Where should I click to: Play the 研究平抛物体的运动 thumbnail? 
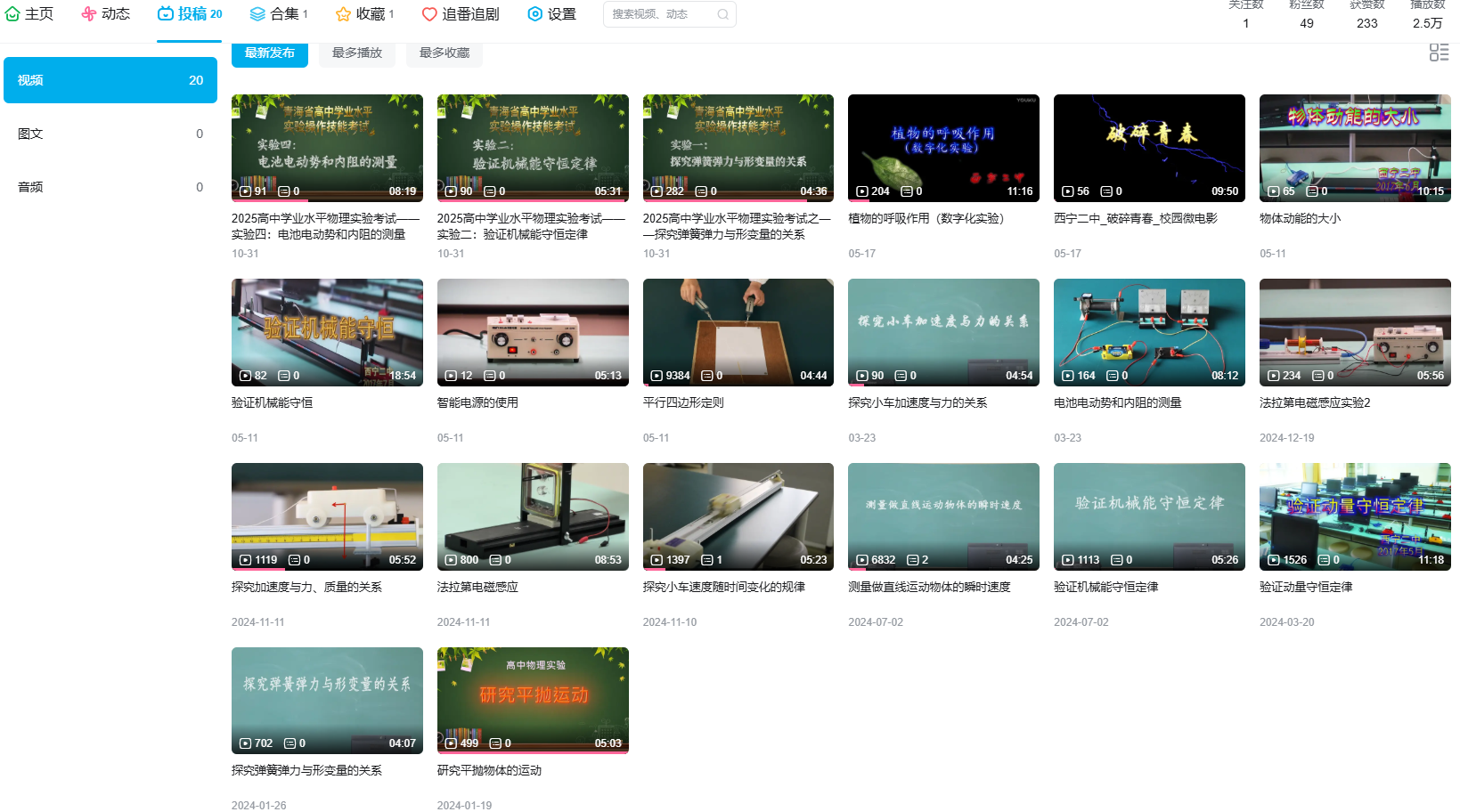(532, 700)
